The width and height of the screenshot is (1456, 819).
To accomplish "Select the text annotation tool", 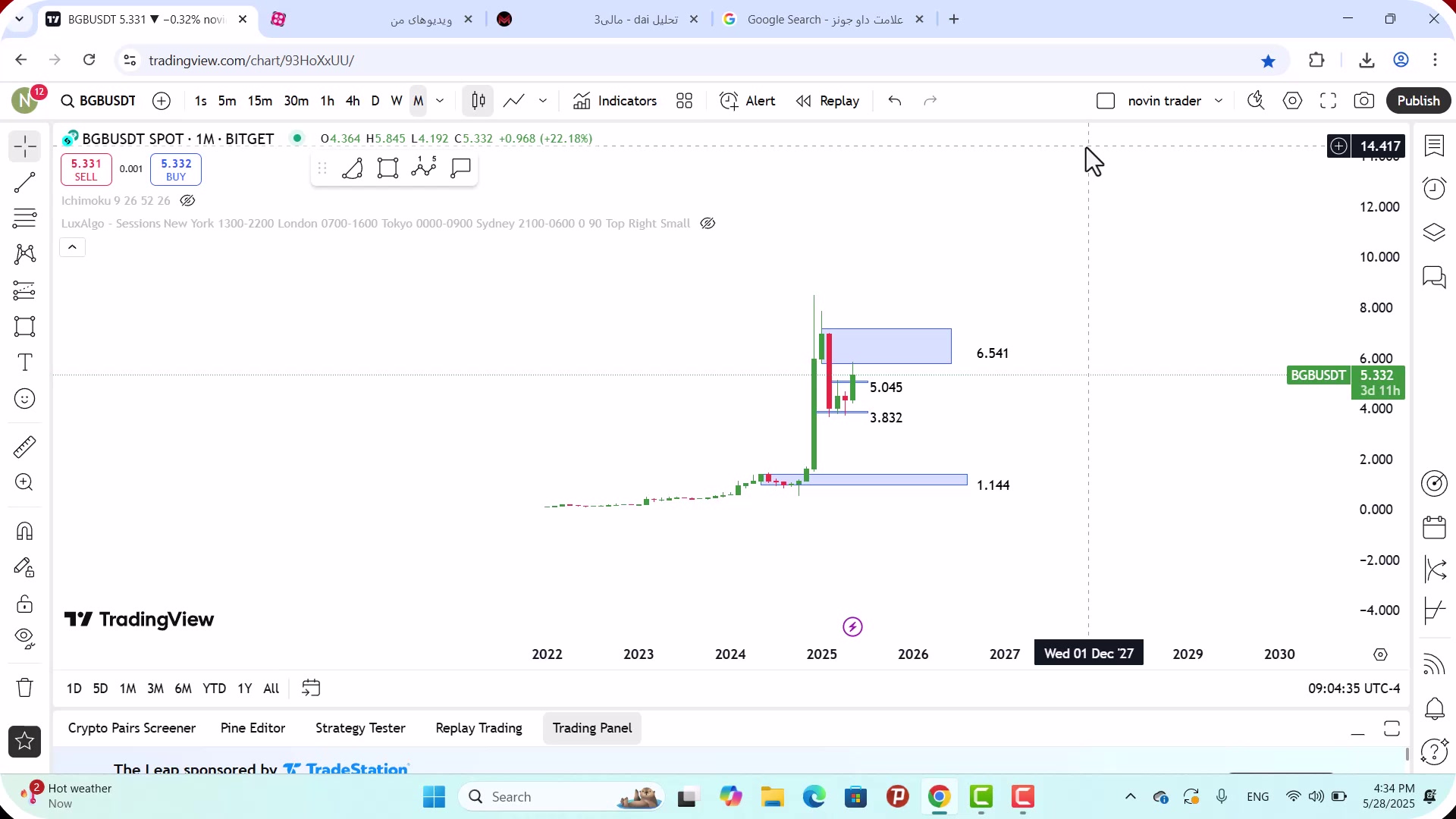I will [x=25, y=362].
